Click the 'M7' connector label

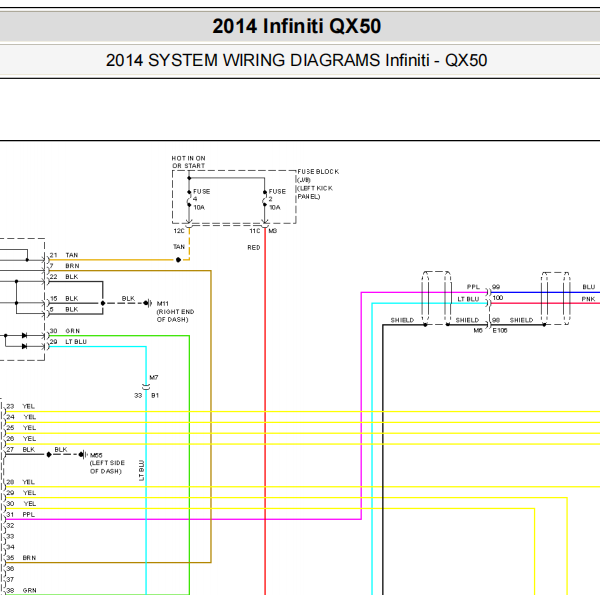[x=154, y=378]
